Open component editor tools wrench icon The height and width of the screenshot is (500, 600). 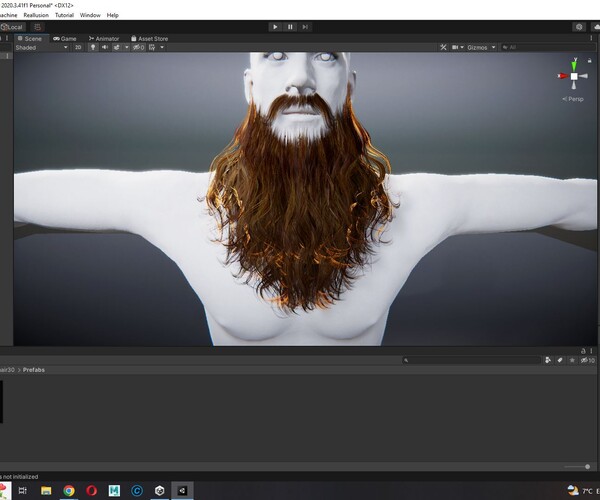[443, 47]
